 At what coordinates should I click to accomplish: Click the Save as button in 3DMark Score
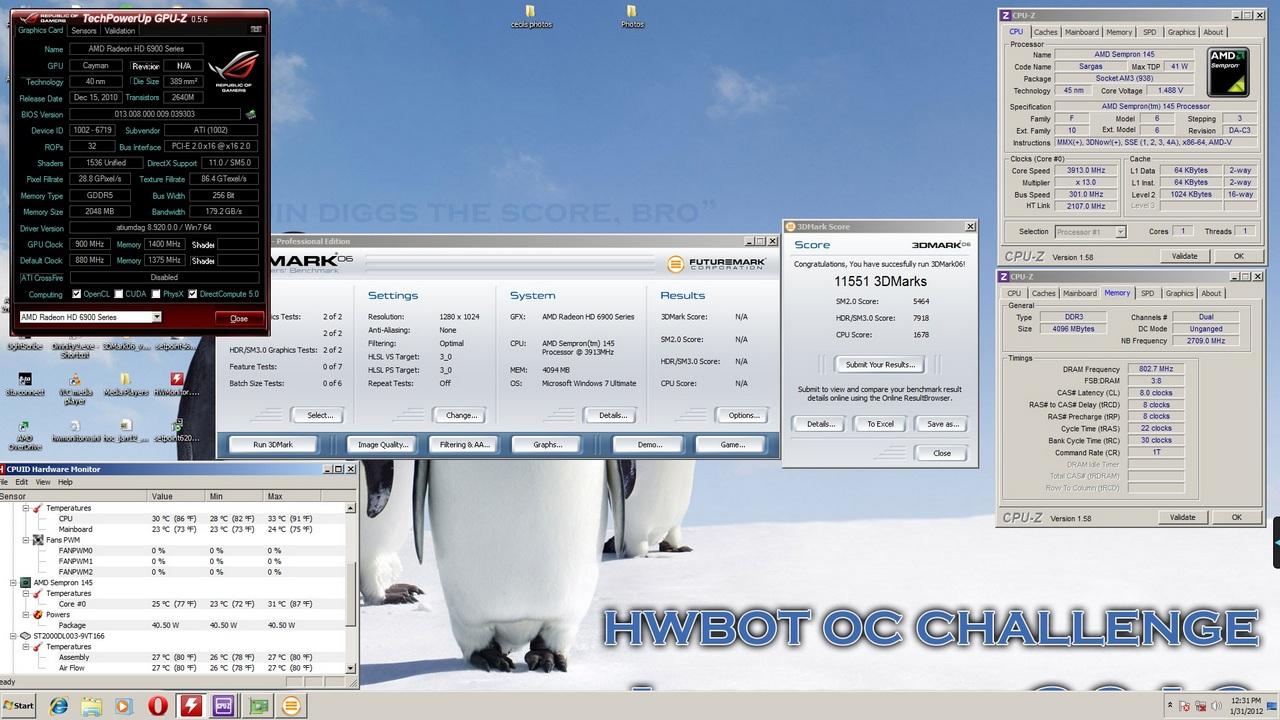tap(942, 424)
